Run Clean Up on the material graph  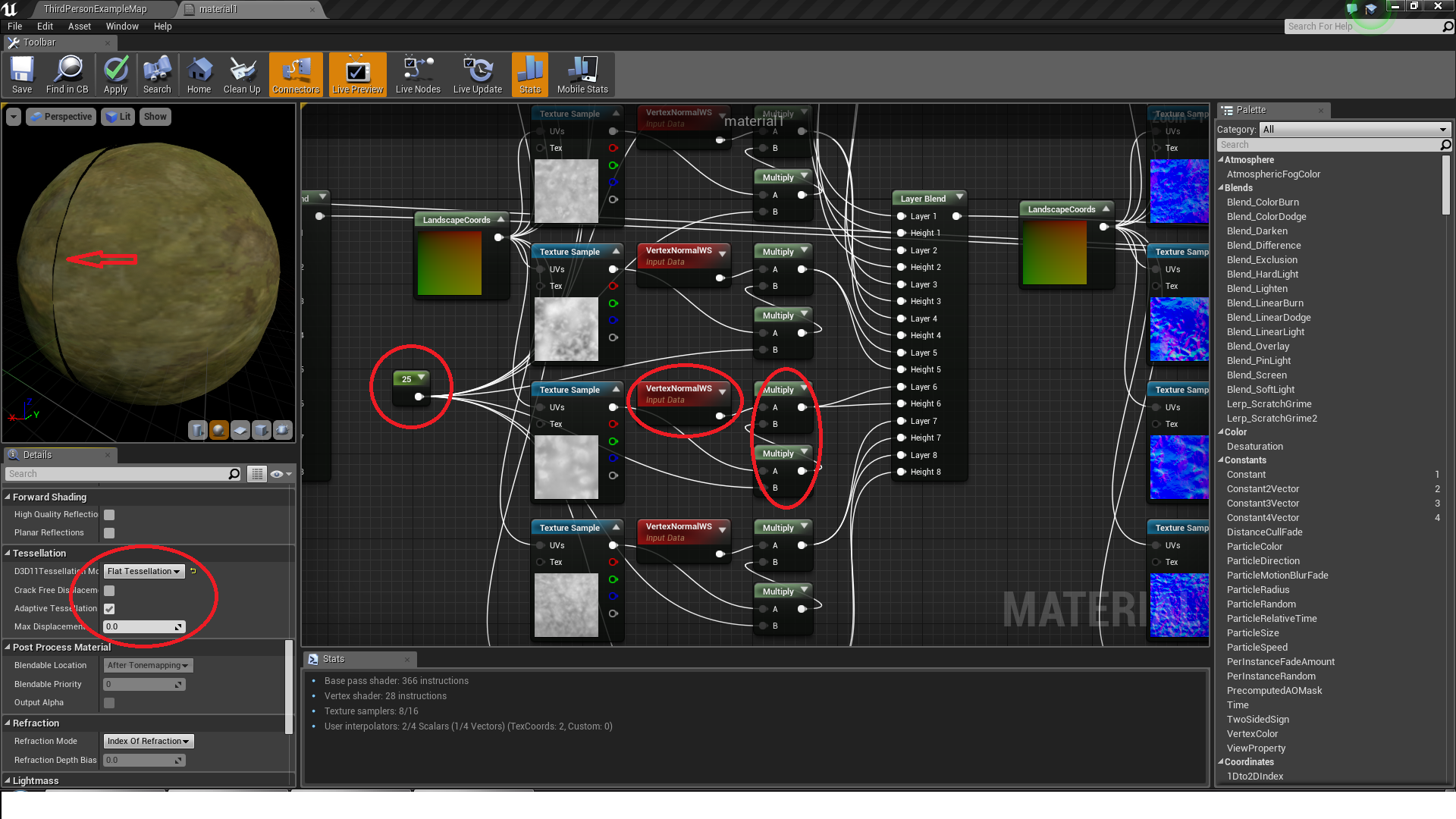click(242, 74)
